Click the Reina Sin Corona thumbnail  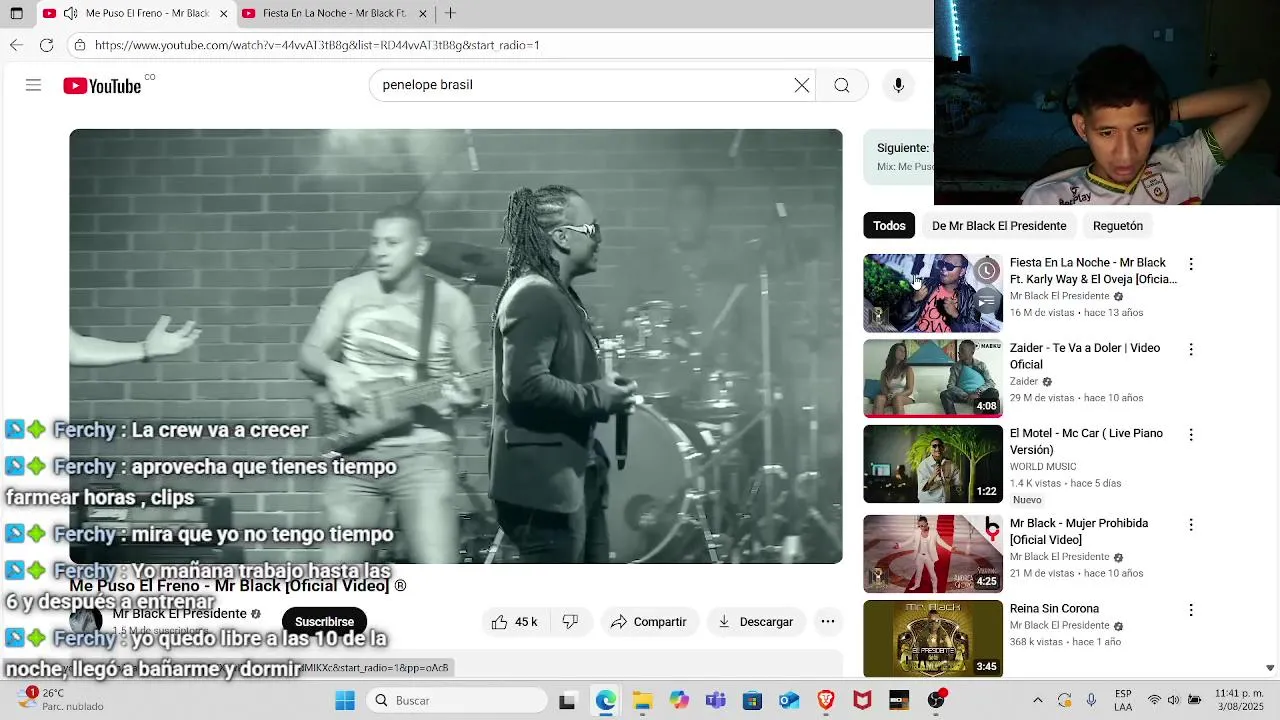(x=933, y=638)
